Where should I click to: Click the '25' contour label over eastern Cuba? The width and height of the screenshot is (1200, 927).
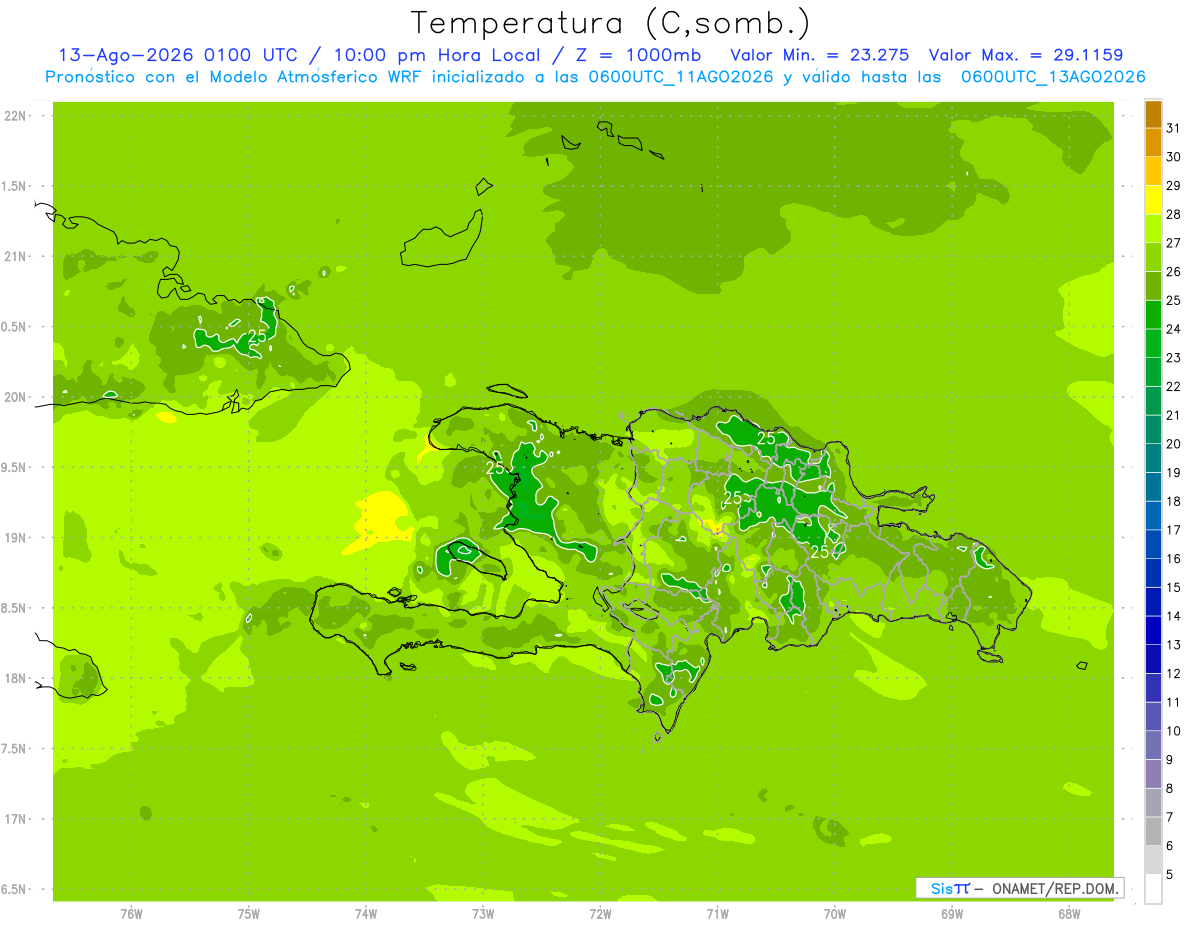257,336
